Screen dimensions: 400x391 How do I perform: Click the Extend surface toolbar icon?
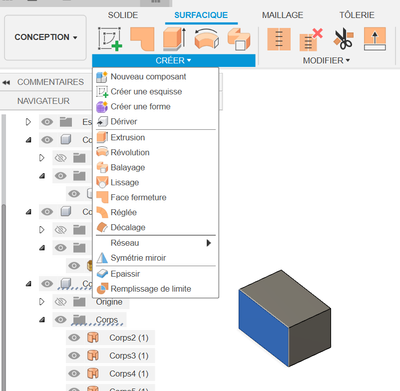click(375, 39)
